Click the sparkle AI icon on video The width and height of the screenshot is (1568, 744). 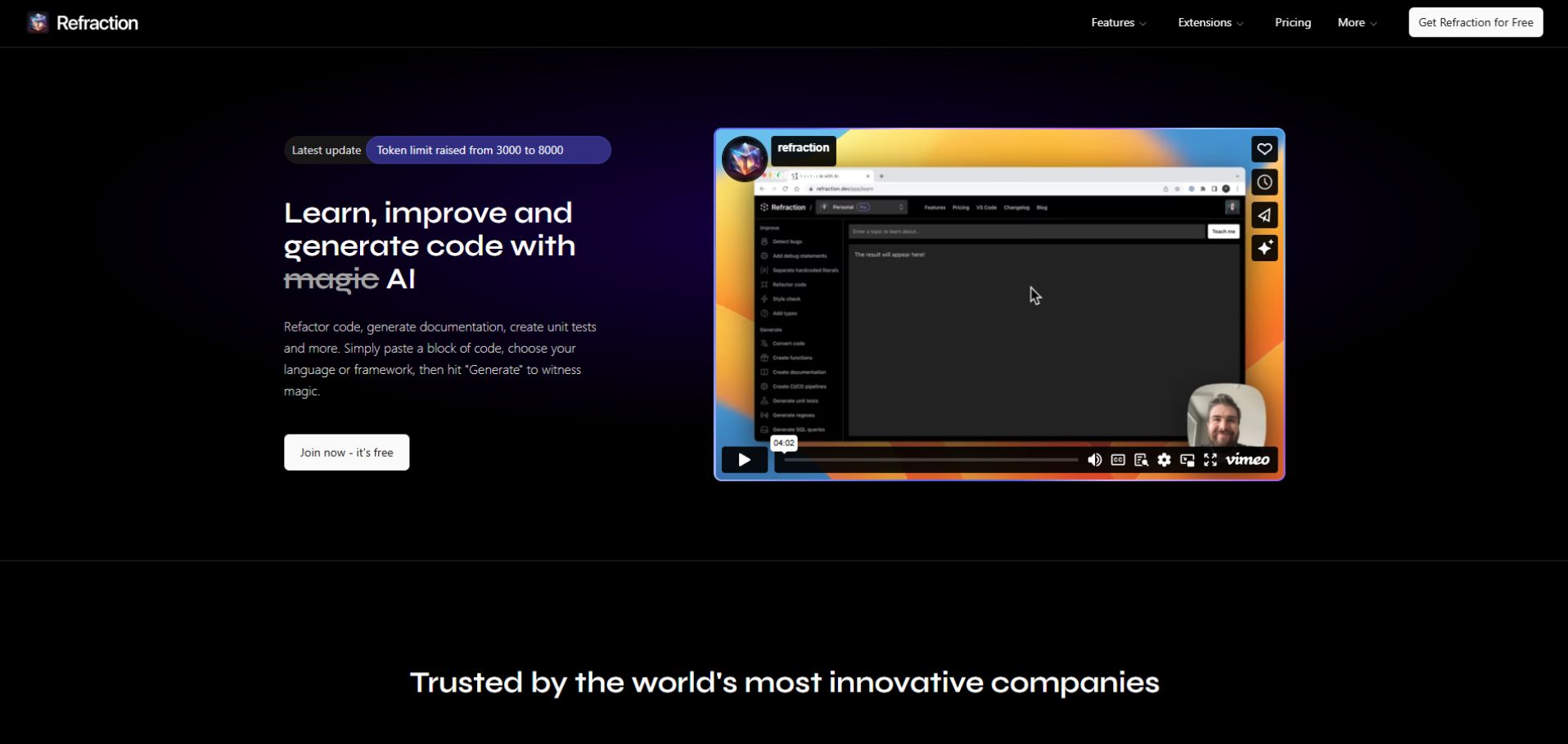tap(1264, 248)
